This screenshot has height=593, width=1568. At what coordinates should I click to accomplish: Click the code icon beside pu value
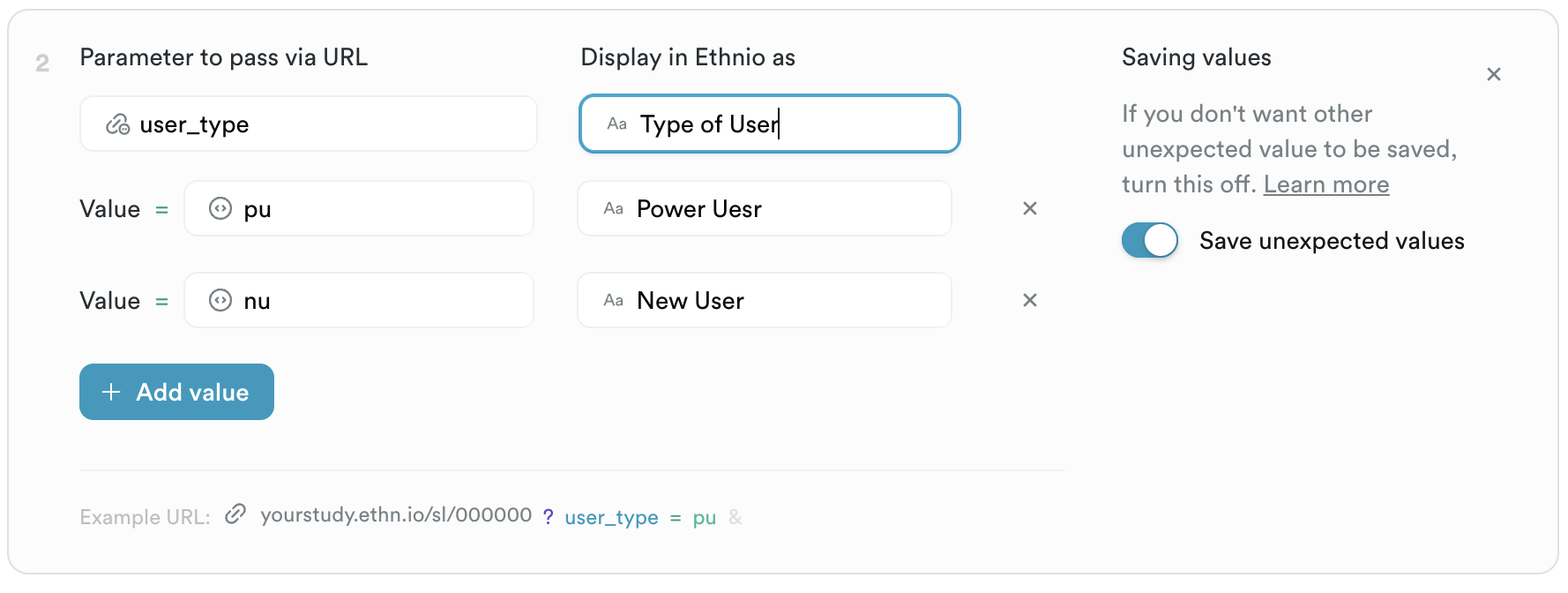[x=220, y=209]
